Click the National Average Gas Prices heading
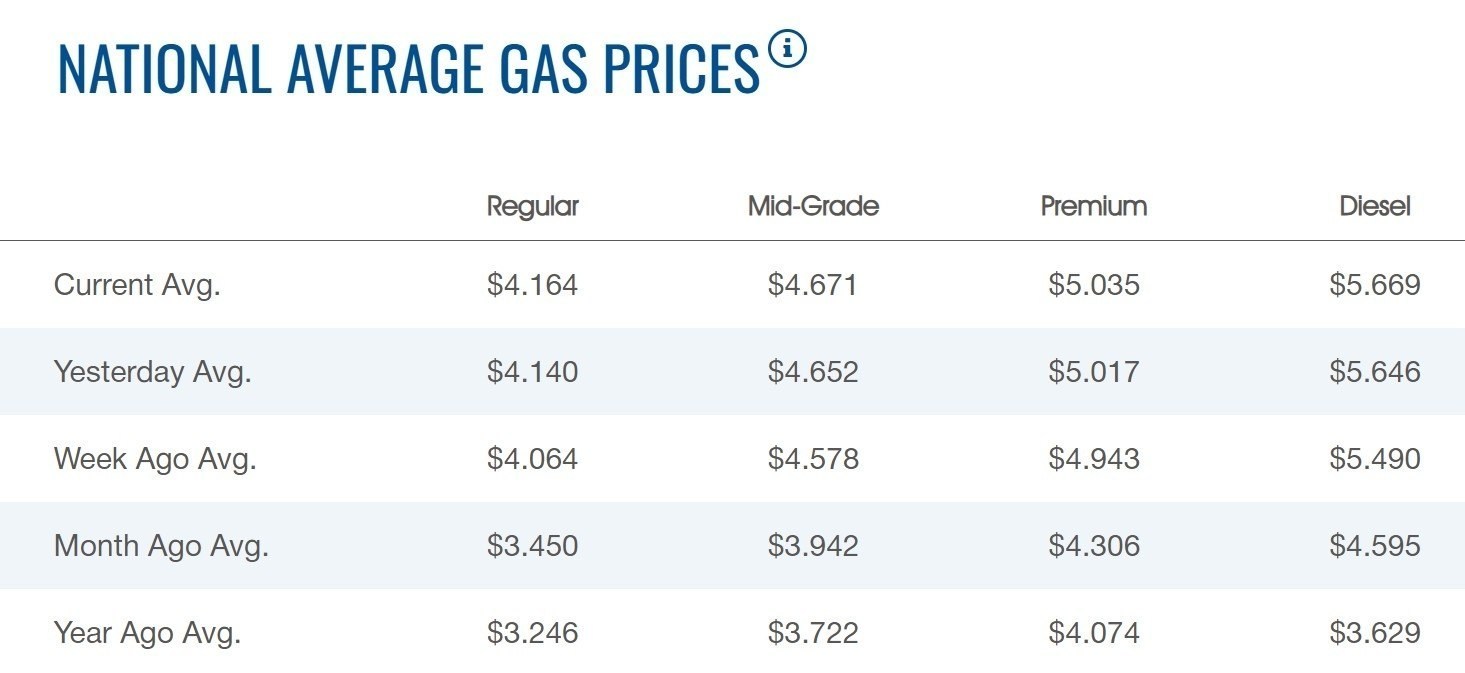 pyautogui.click(x=408, y=69)
